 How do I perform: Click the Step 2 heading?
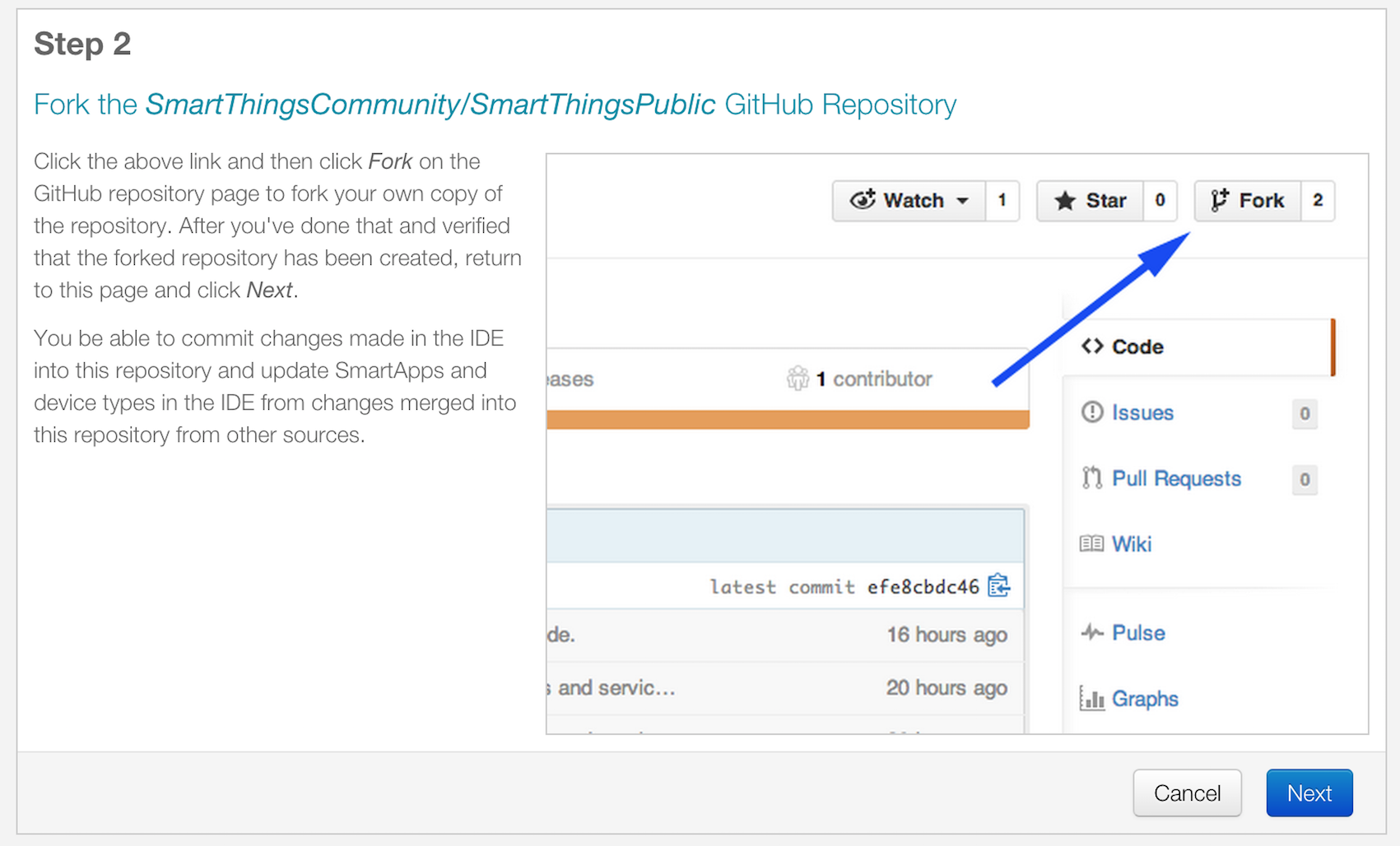coord(82,44)
